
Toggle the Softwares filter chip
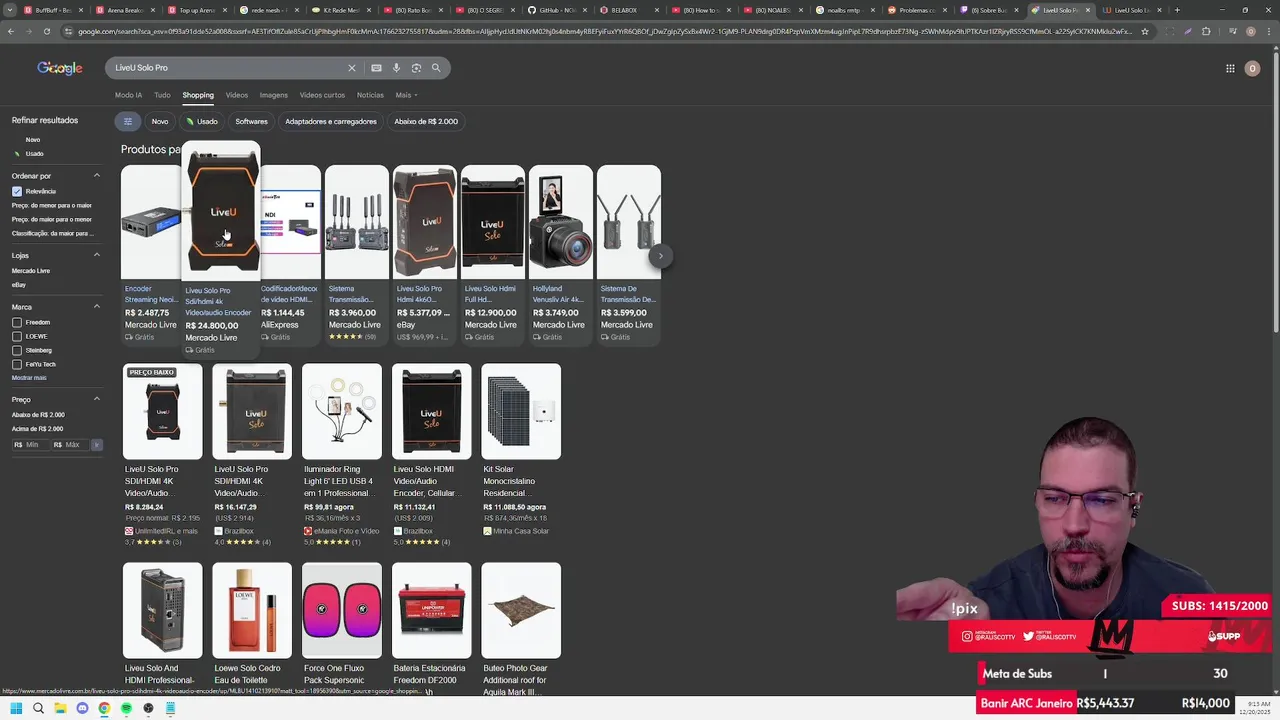pos(251,121)
